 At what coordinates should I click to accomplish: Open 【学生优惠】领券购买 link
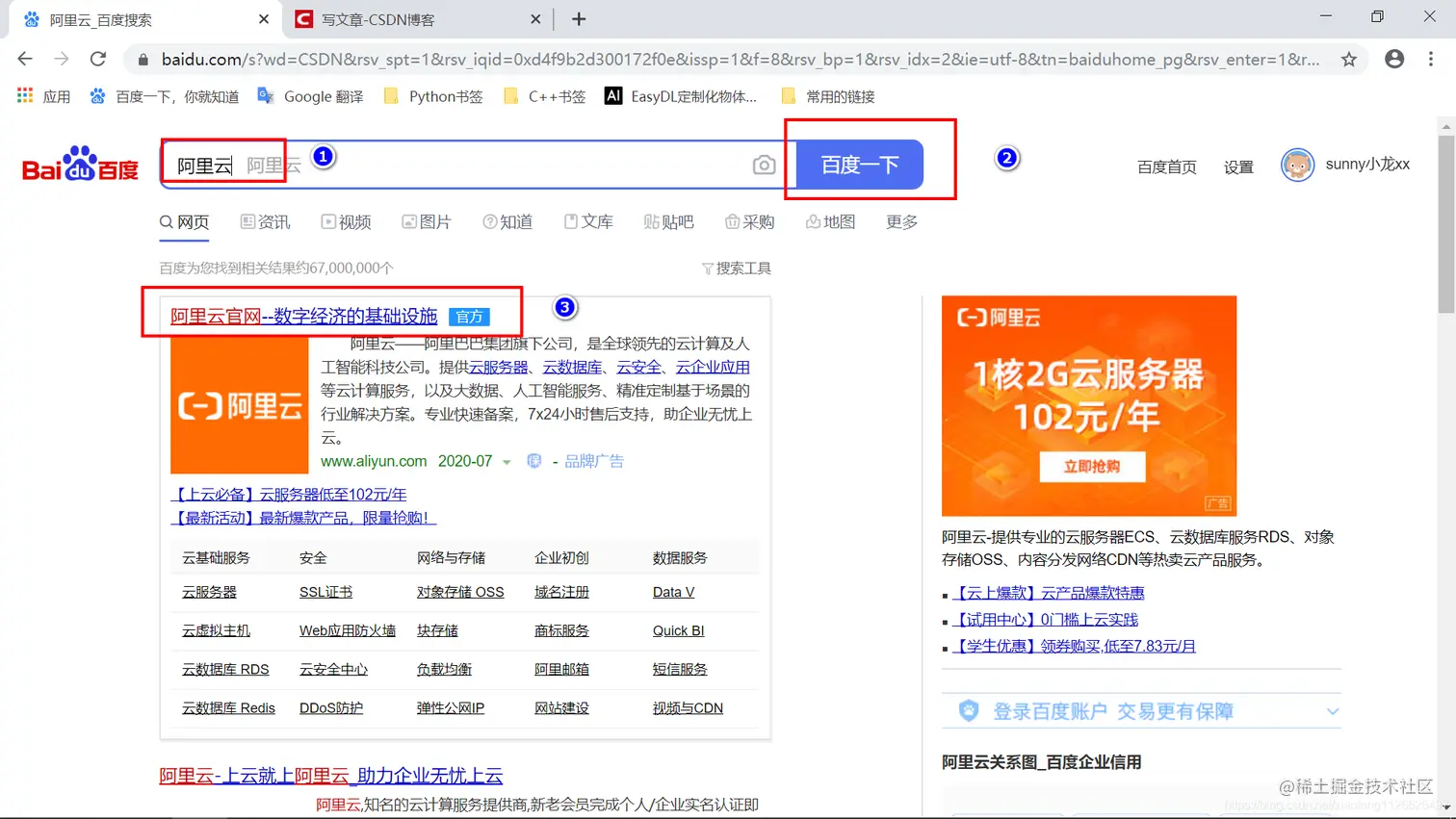pyautogui.click(x=1074, y=647)
